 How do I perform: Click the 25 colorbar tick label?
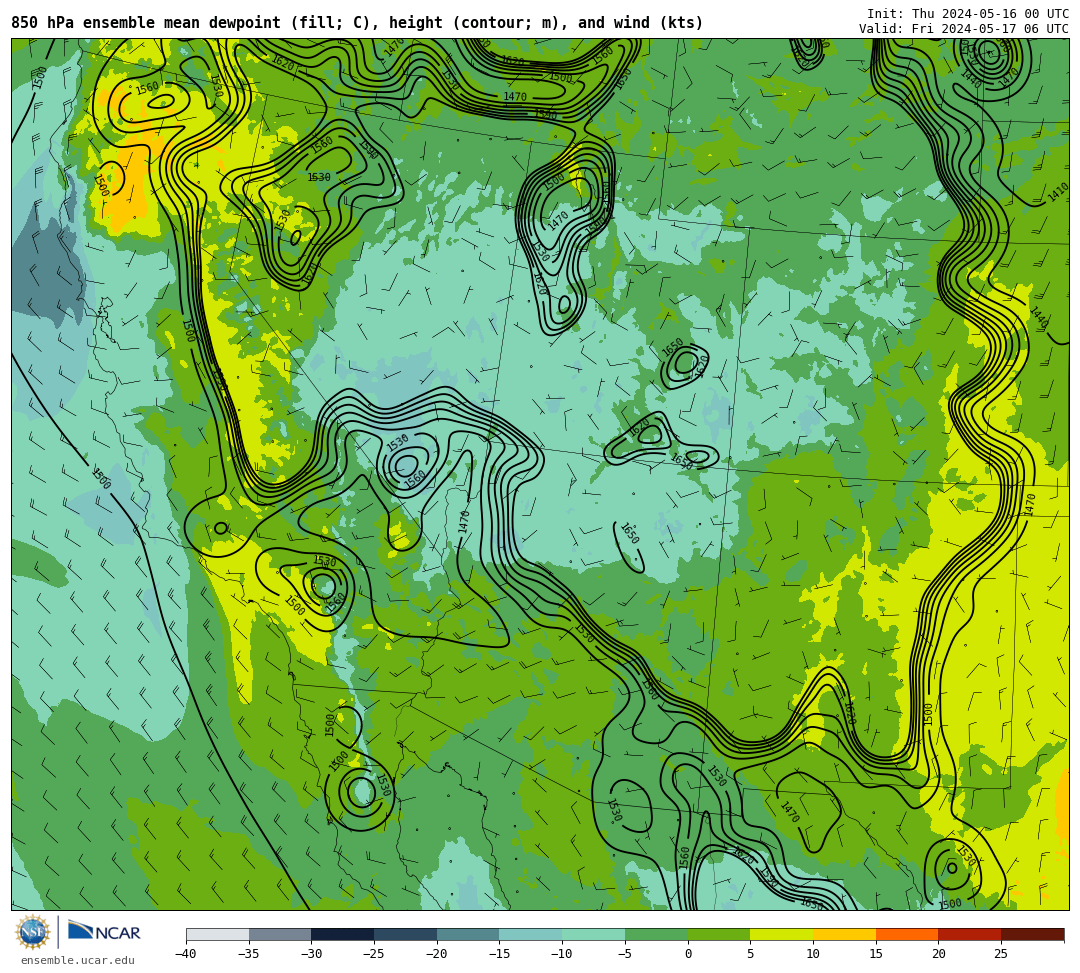pyautogui.click(x=1001, y=954)
